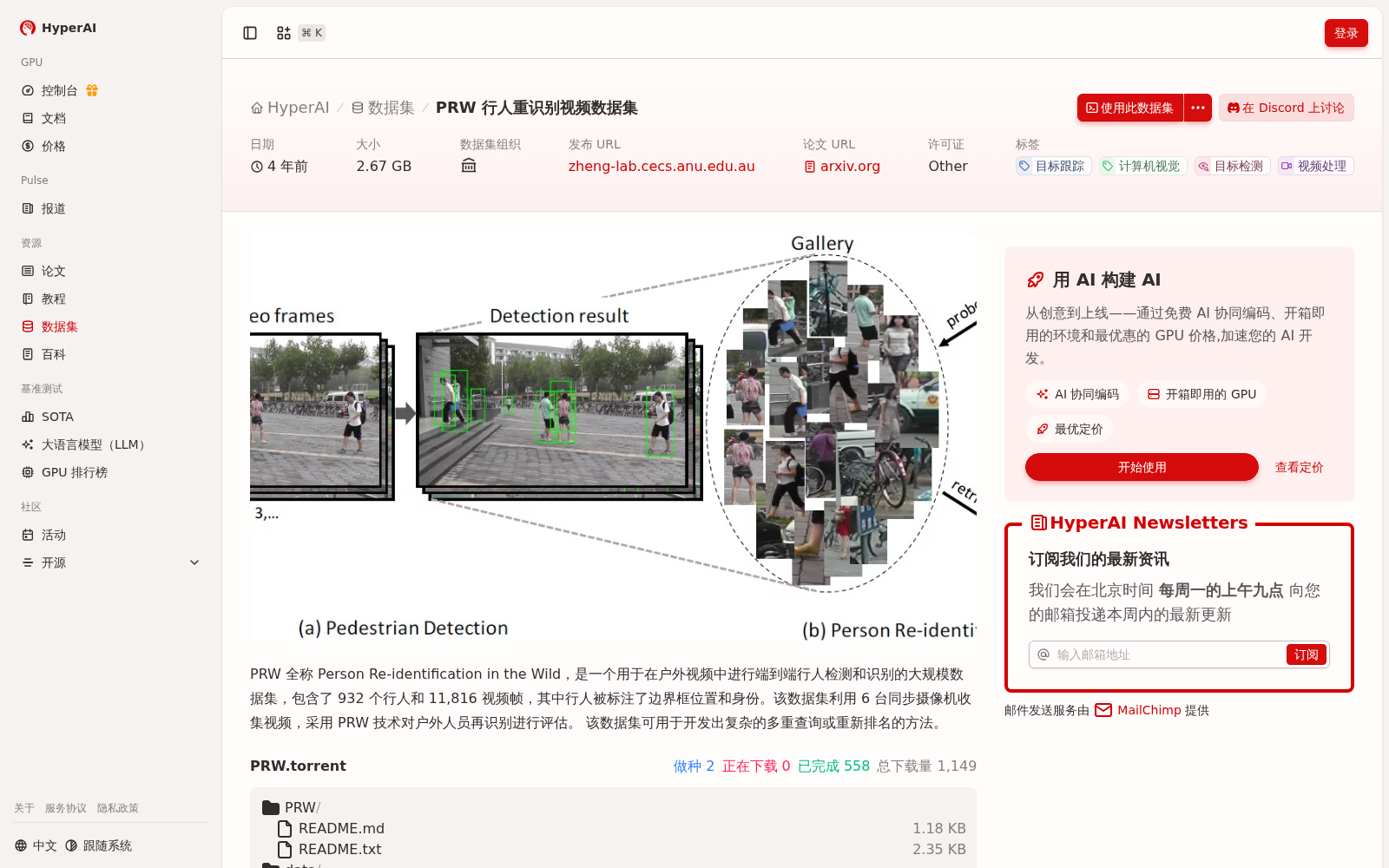1389x868 pixels.
Task: Click the 最优定价 chip
Action: point(1070,429)
